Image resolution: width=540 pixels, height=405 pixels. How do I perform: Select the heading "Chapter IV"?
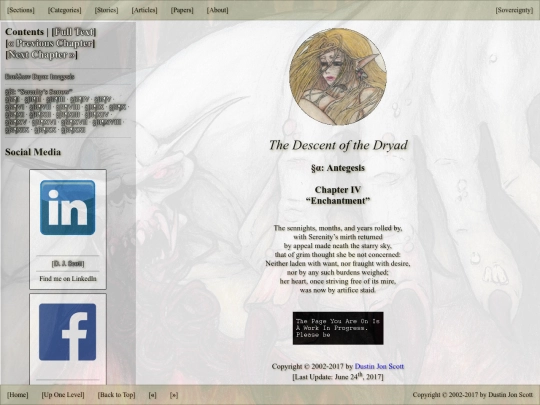[338, 190]
